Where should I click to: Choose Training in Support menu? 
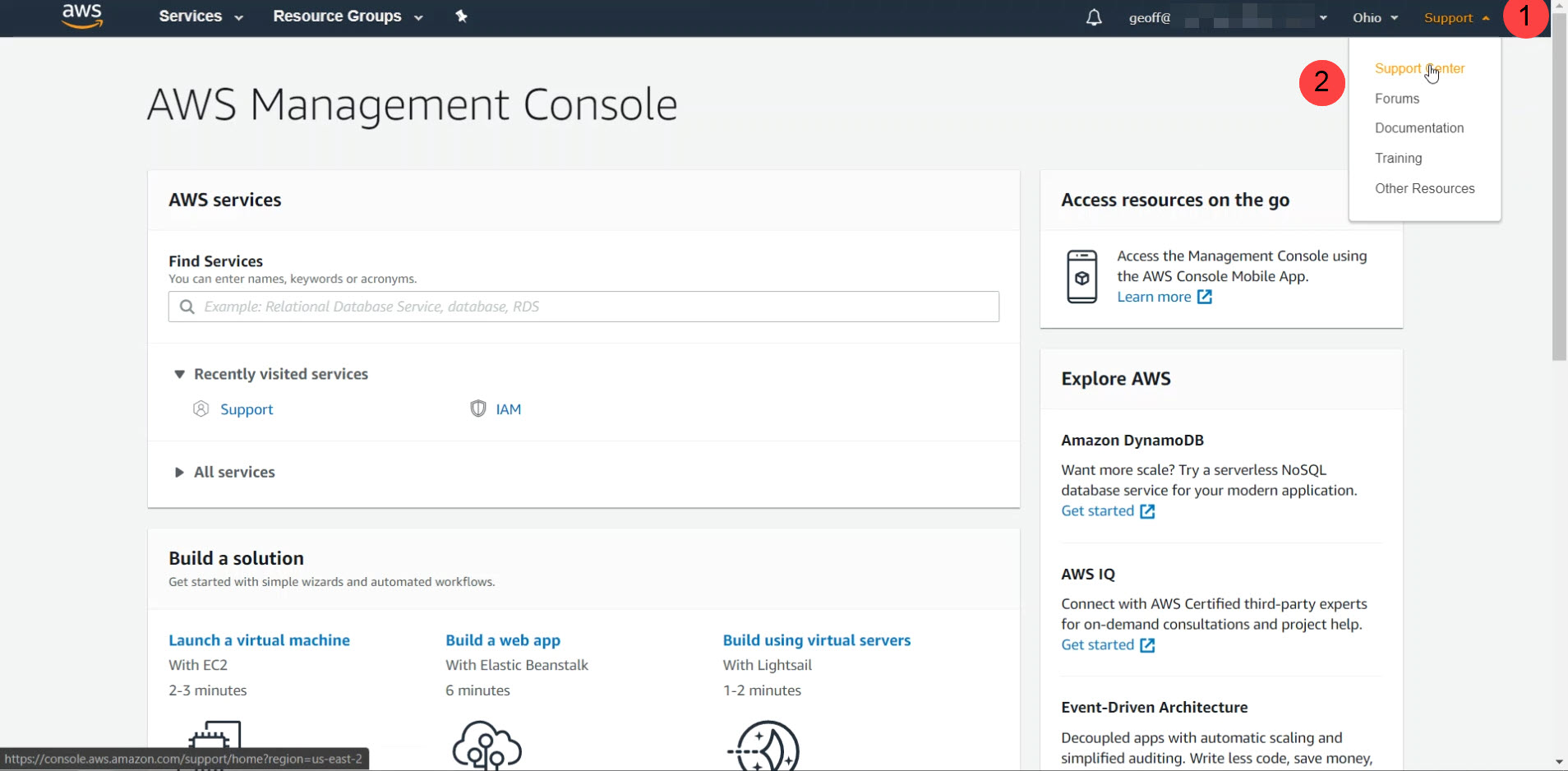click(1398, 158)
